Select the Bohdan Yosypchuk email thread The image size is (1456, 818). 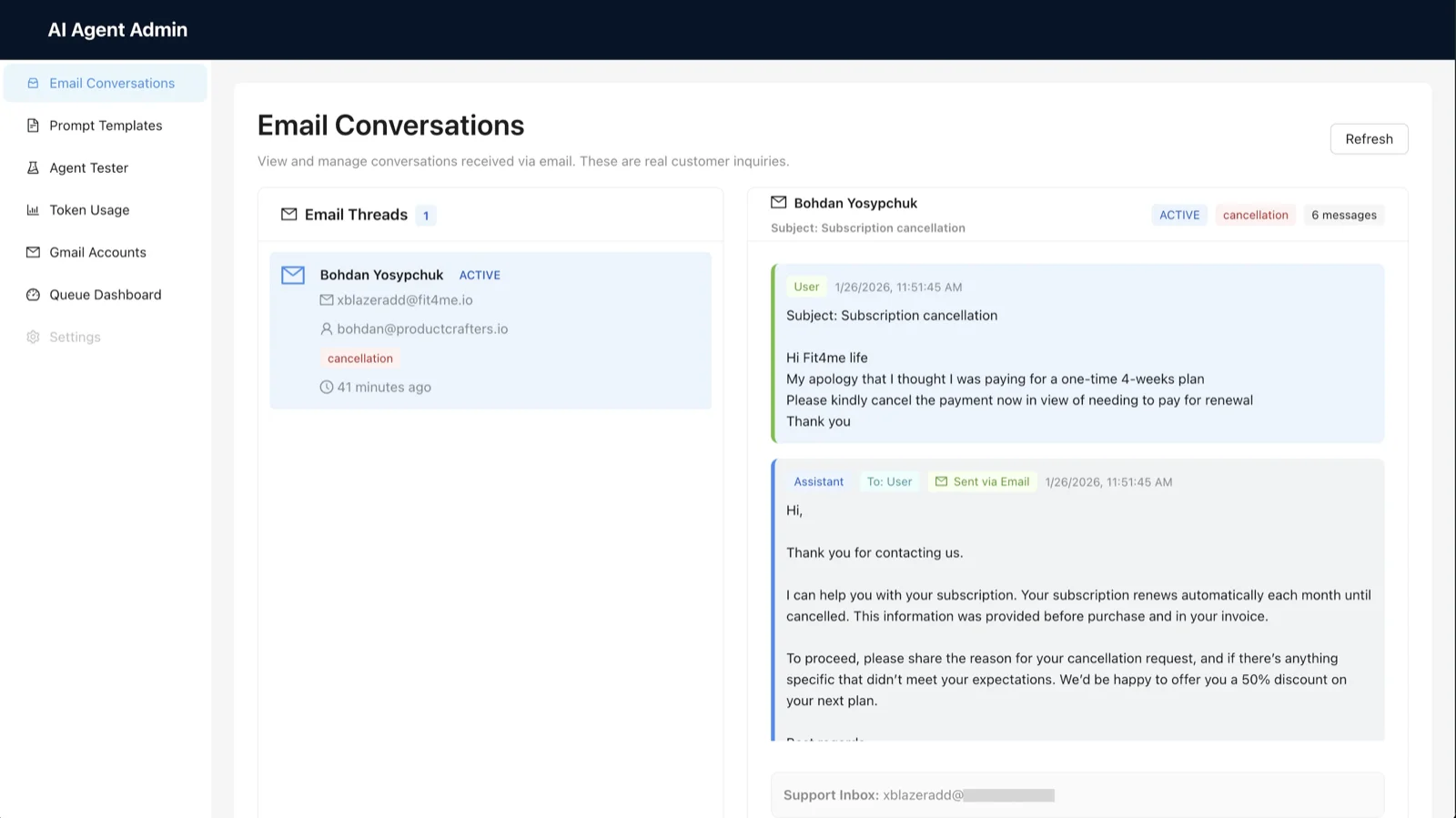tap(490, 330)
